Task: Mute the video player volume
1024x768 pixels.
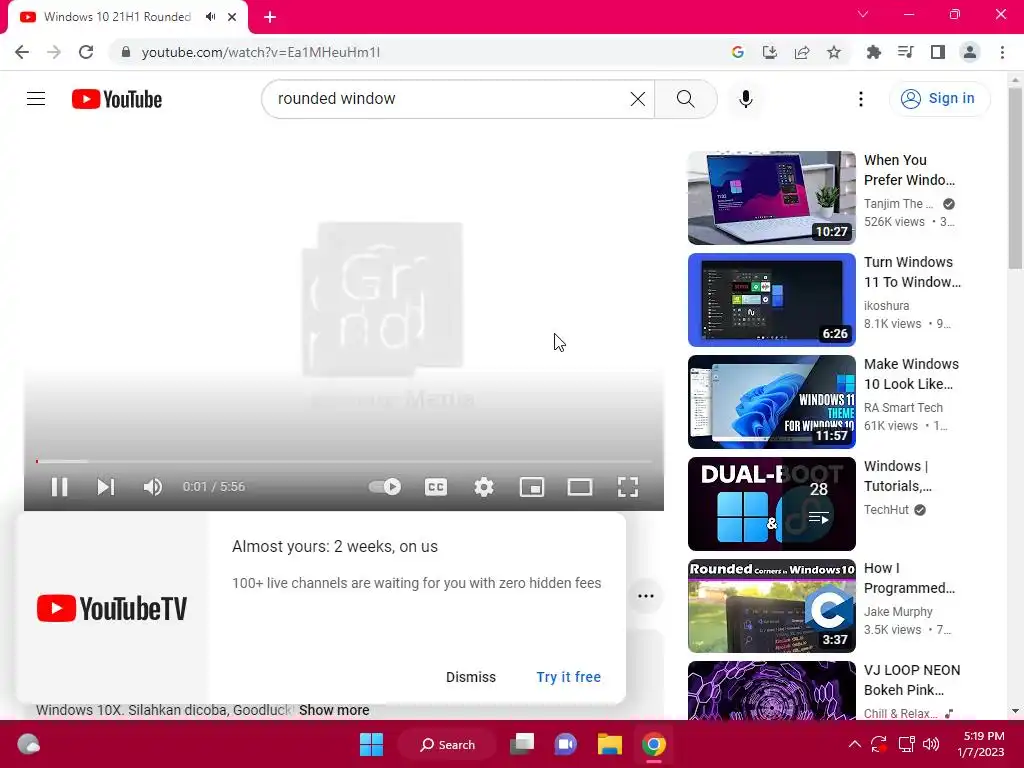Action: pos(152,487)
